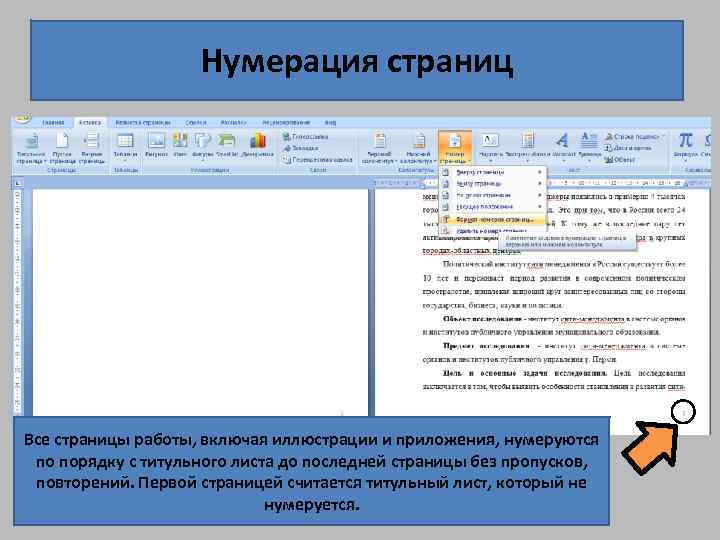Open the round Office button menu
The width and height of the screenshot is (720, 540).
23,120
